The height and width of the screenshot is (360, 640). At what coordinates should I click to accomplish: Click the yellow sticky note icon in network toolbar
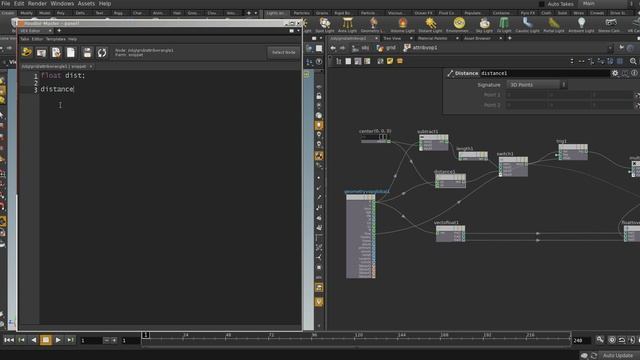tap(390, 61)
